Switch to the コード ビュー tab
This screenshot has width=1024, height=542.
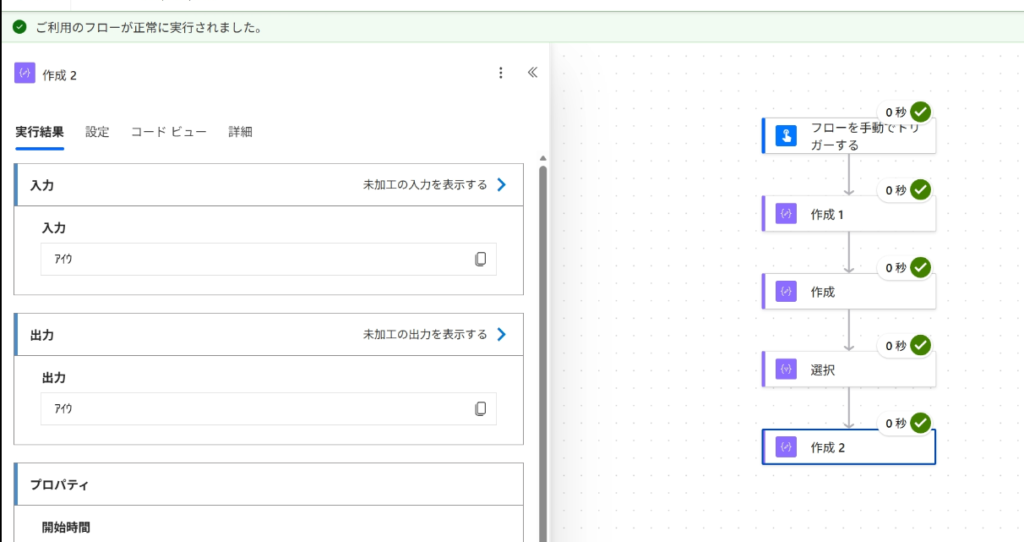169,132
